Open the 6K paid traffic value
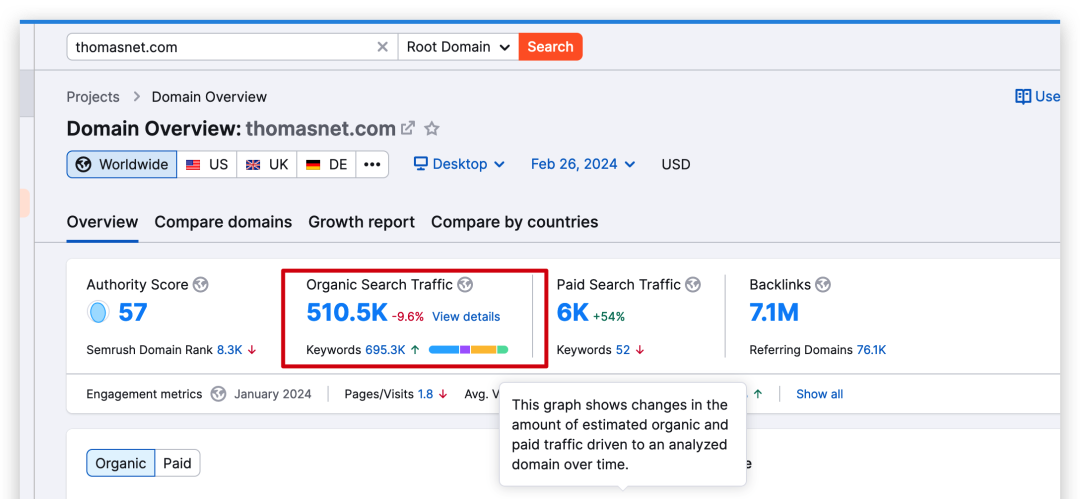Viewport: 1080px width, 499px height. tap(573, 313)
